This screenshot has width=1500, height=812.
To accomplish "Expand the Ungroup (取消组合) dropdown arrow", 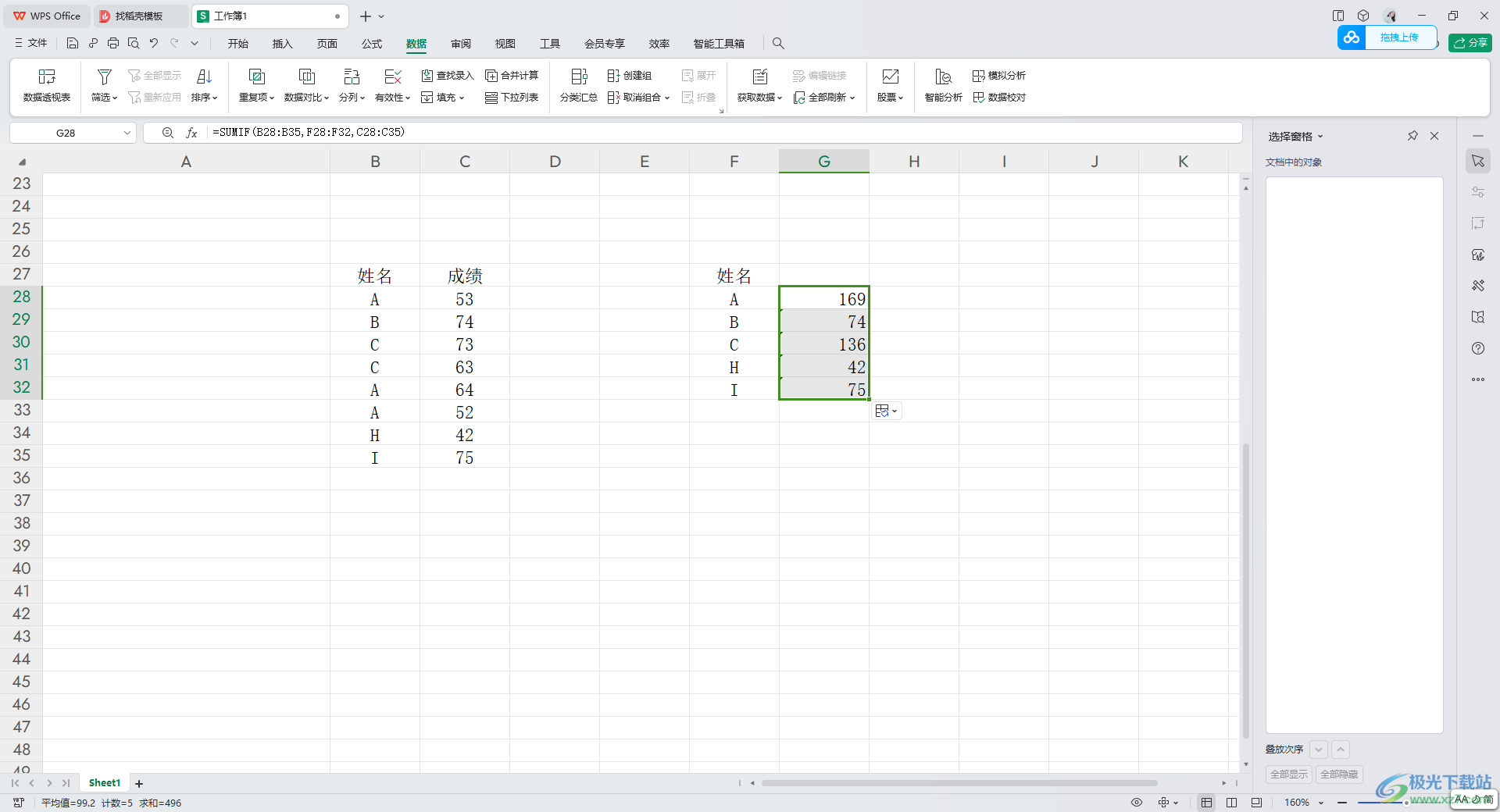I will click(667, 98).
